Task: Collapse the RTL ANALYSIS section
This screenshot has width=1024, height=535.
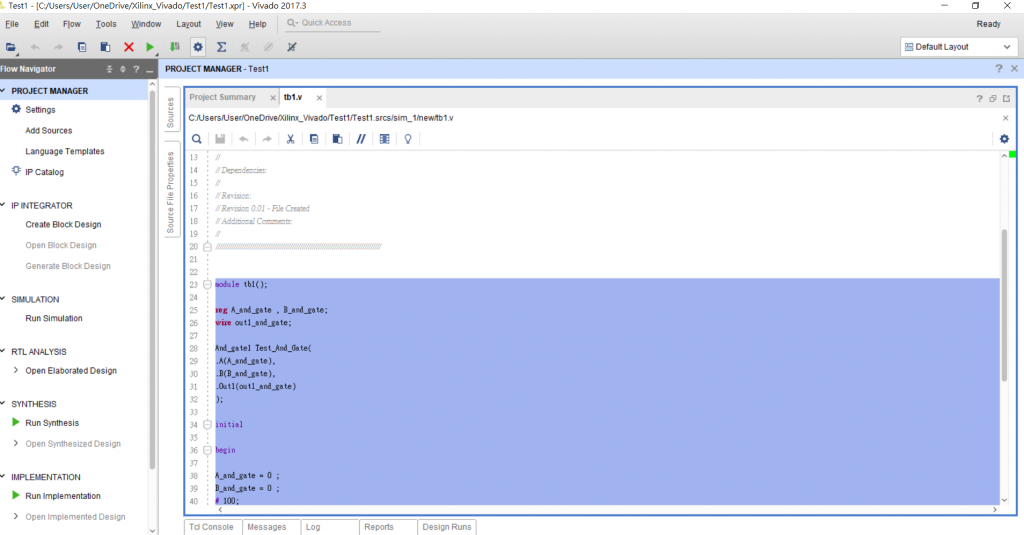Action: (3, 351)
